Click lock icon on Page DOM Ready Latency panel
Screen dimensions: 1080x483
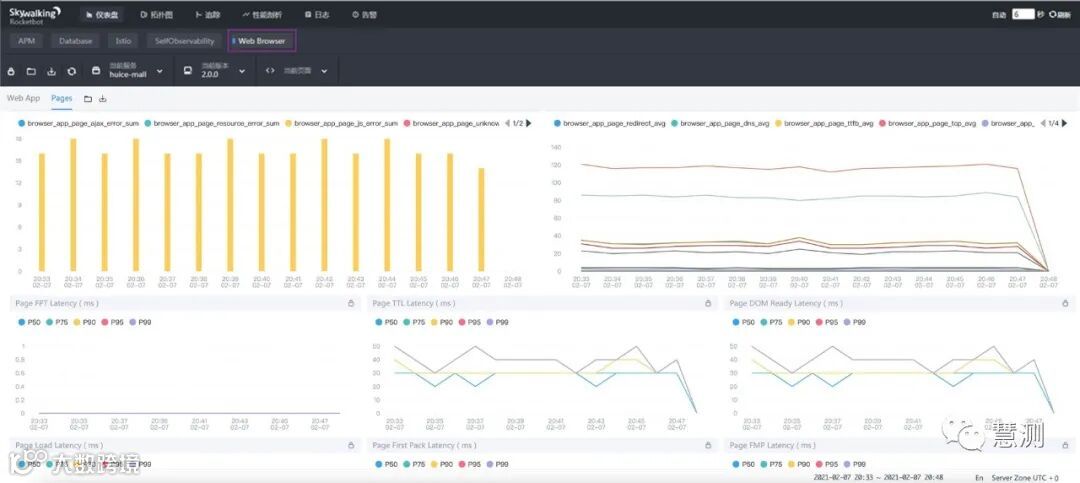1066,303
